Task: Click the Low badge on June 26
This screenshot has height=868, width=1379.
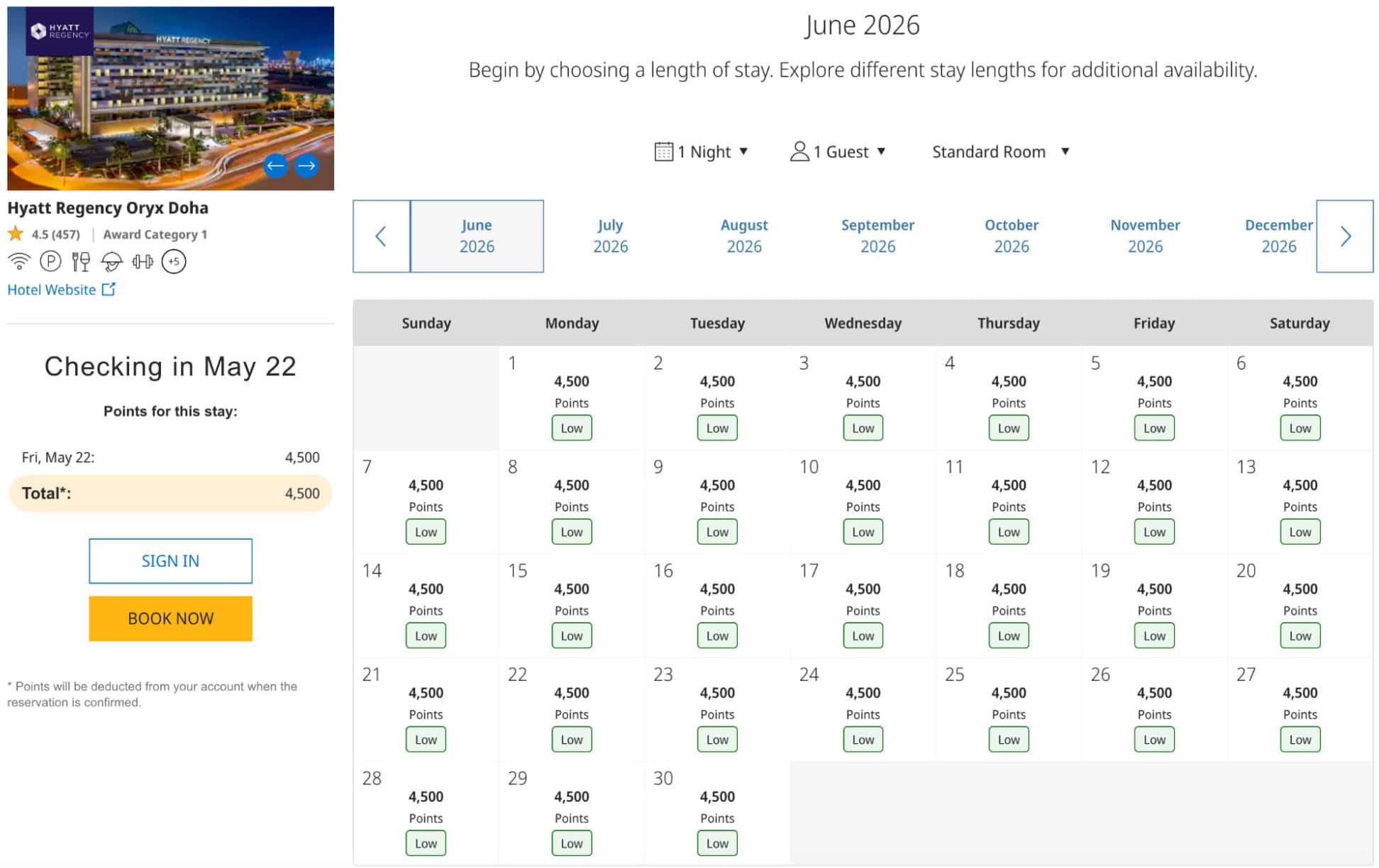Action: tap(1154, 740)
